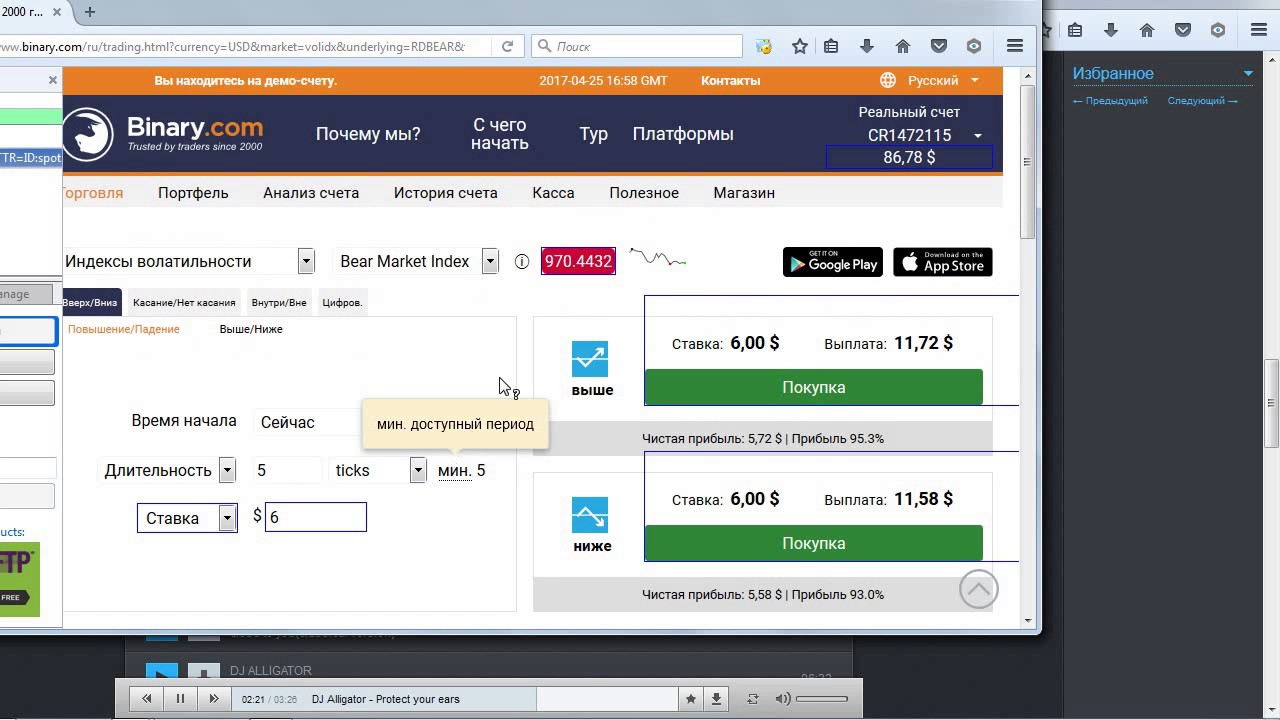Screen dimensions: 1280x720
Task: Open bookmarks list in the background browser window
Action: pos(1075,30)
